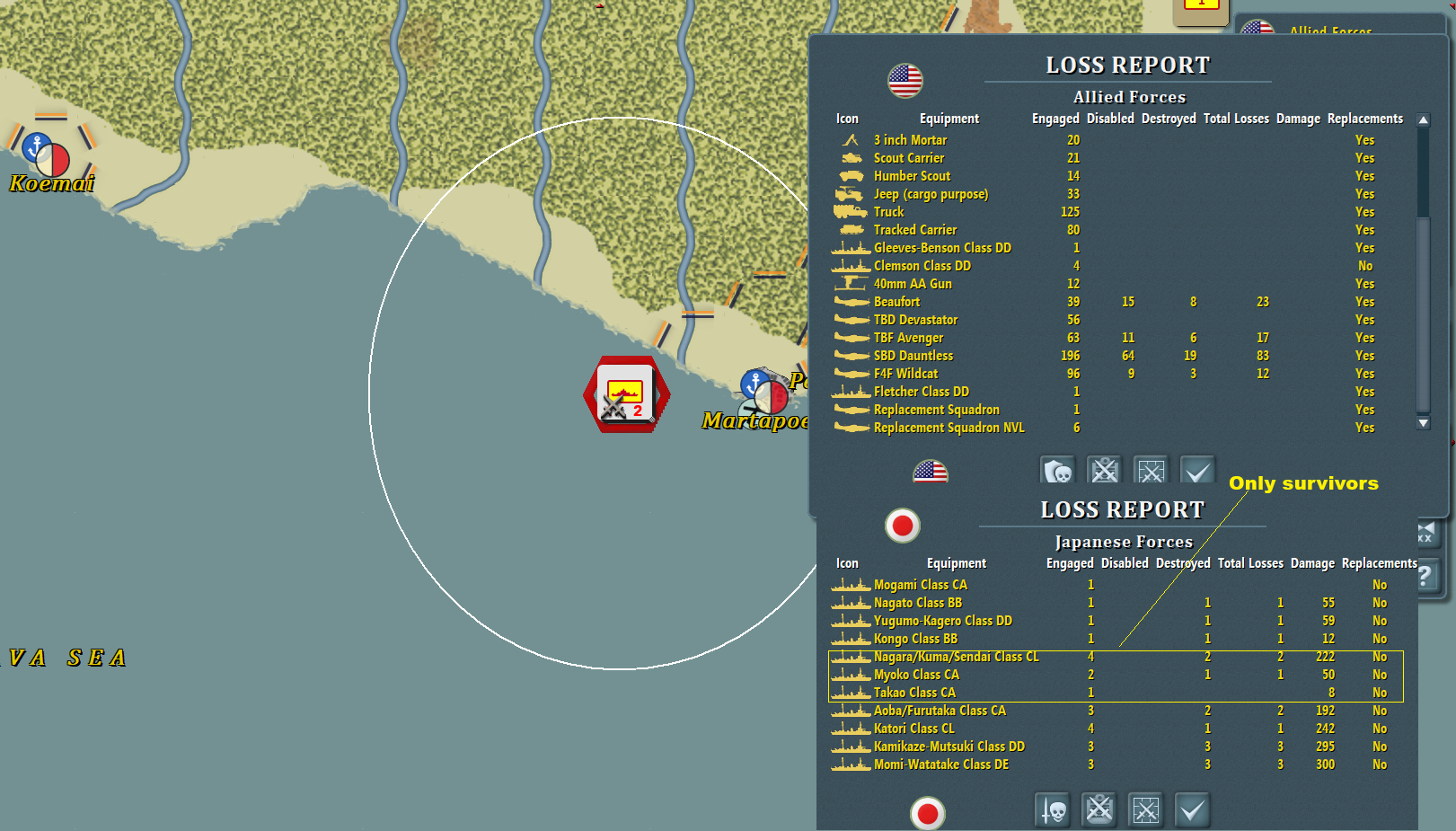Image resolution: width=1456 pixels, height=831 pixels.
Task: Select the Replacement Squadron NVL row
Action: coord(1119,428)
